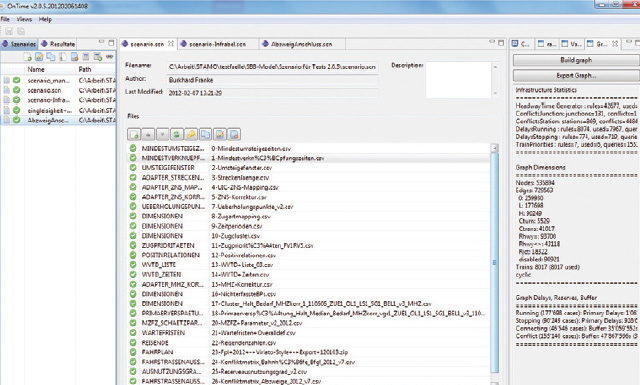Click the Author field with Burkhard Franke
The image size is (640, 385).
(x=272, y=80)
